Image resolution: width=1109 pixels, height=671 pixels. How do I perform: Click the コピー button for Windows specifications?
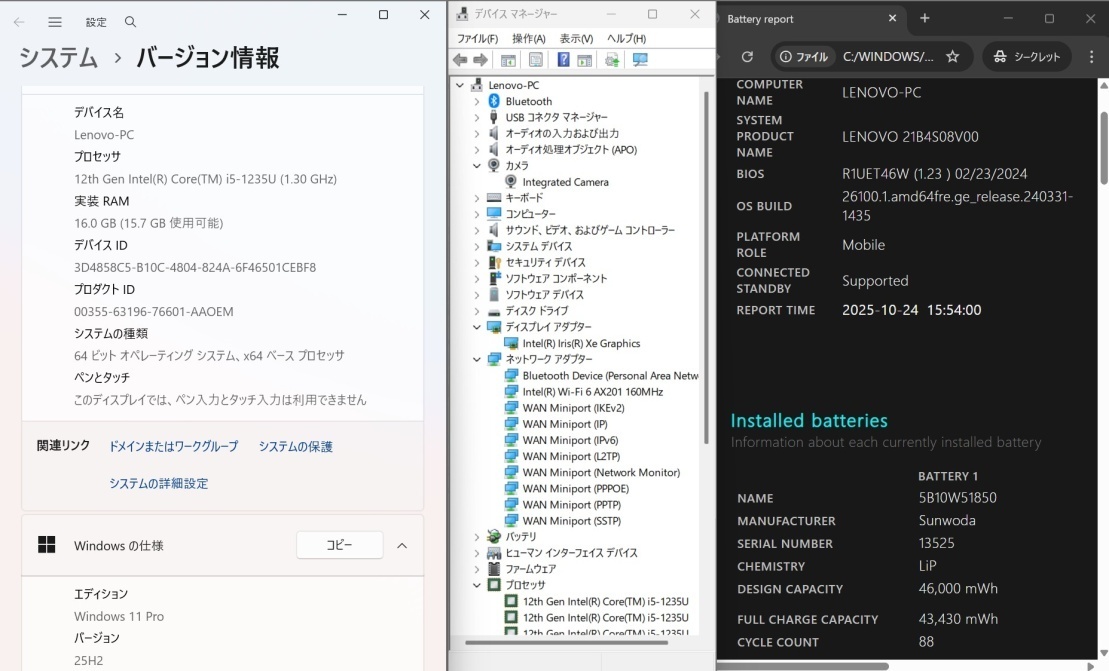(339, 545)
